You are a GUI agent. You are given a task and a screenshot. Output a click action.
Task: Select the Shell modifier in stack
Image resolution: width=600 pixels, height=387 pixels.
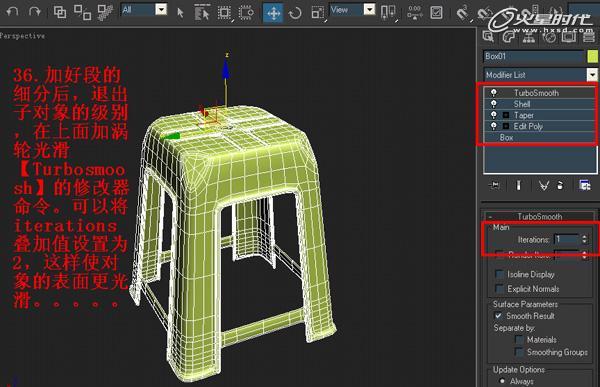coord(539,104)
